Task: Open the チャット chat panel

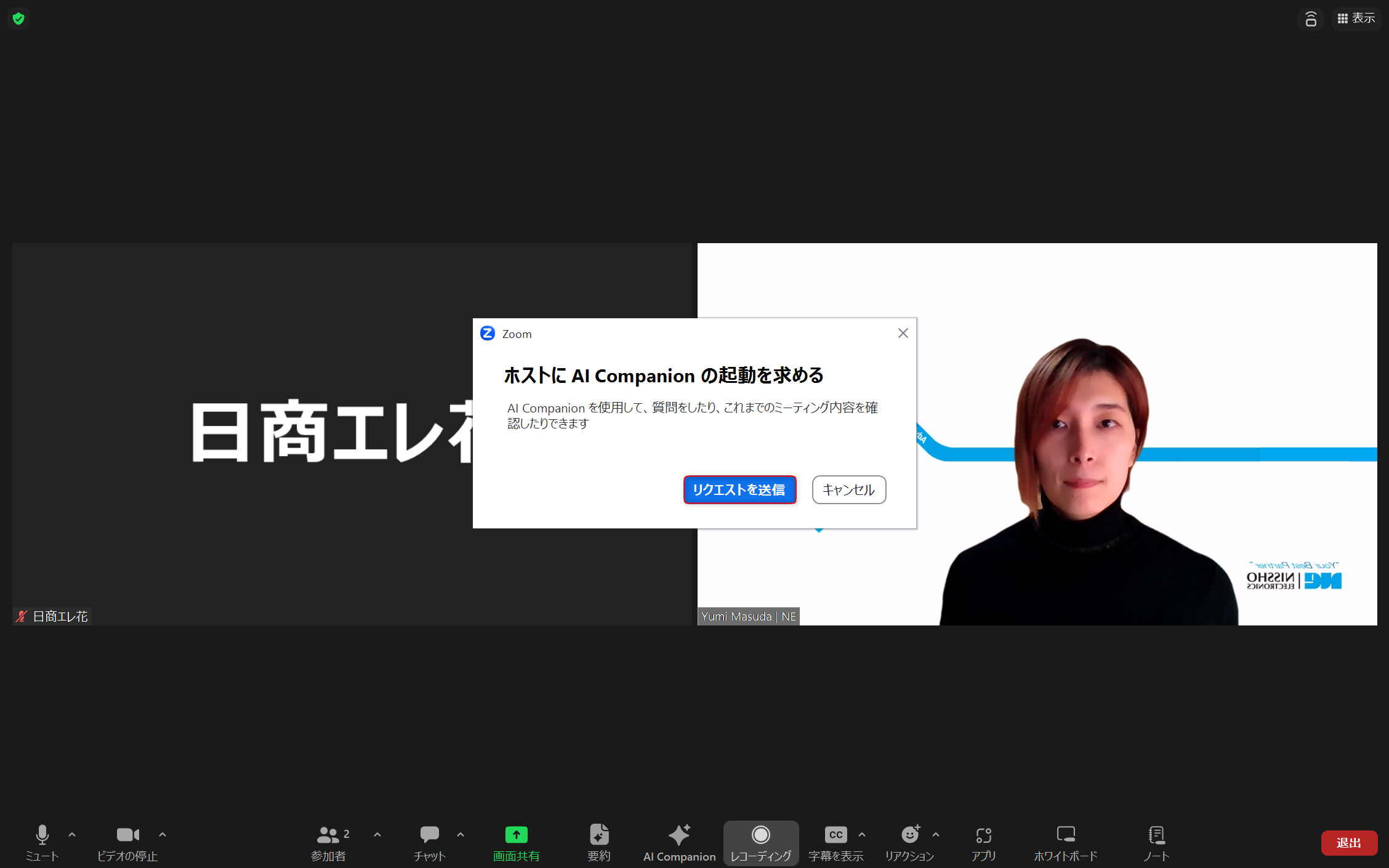Action: [430, 843]
